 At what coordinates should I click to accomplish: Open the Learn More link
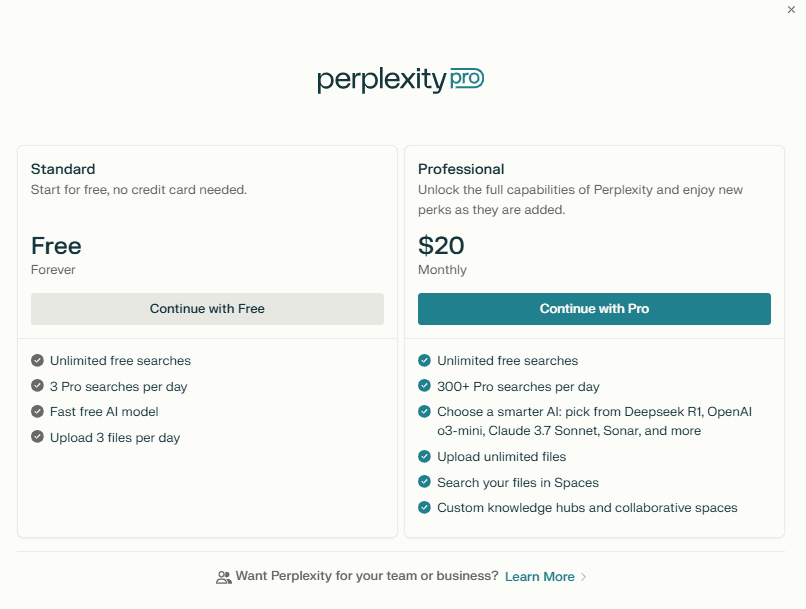coord(540,577)
